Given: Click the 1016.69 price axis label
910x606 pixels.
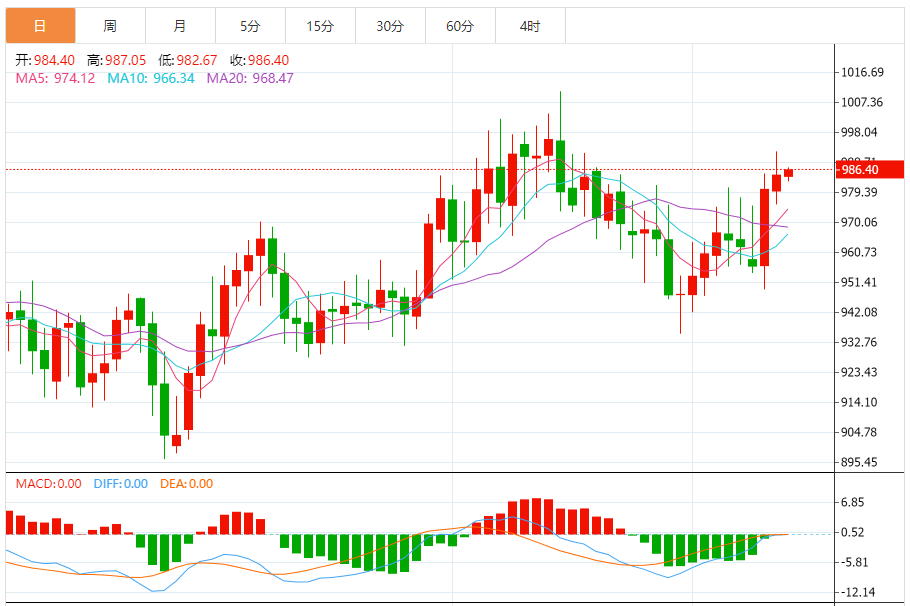Looking at the screenshot, I should (x=862, y=73).
